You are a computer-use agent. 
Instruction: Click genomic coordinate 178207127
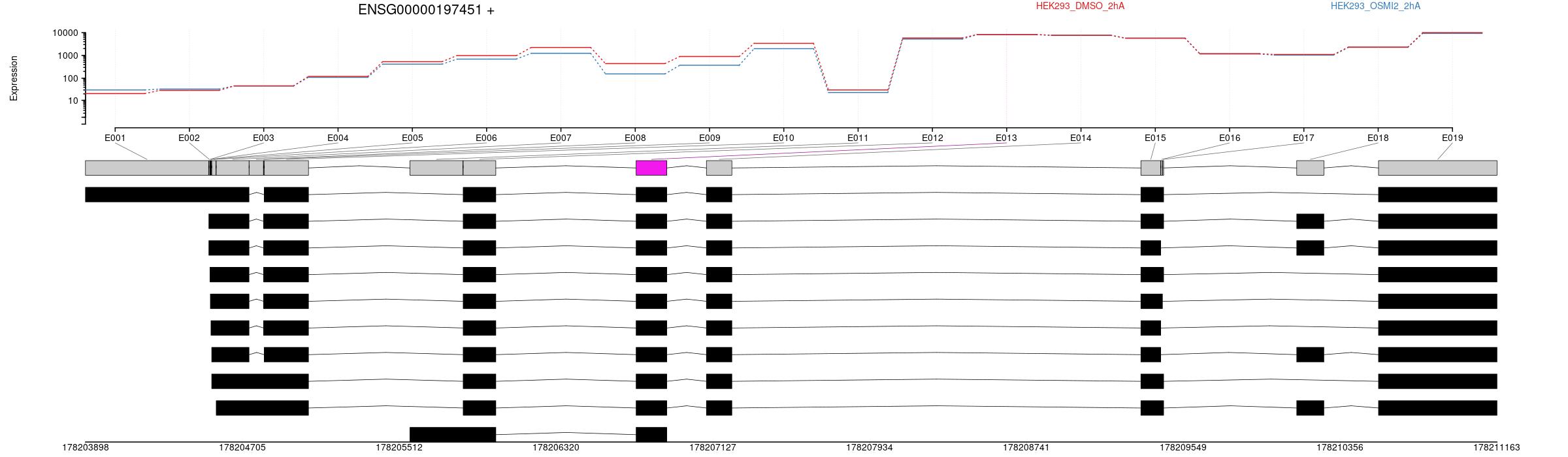click(x=713, y=448)
